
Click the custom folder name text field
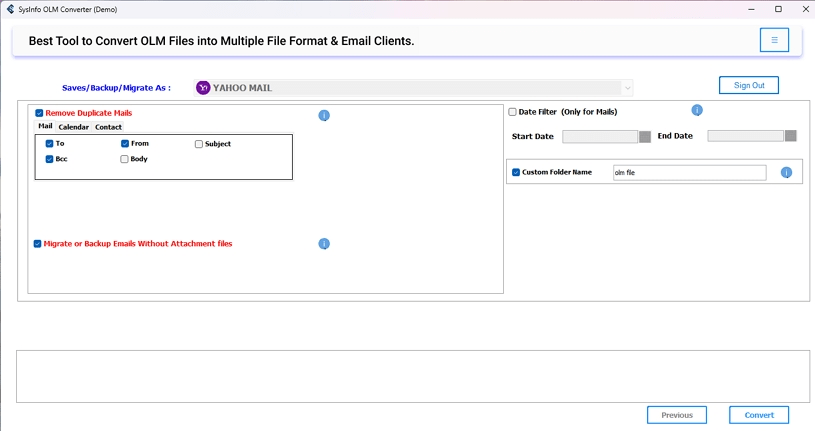[689, 173]
